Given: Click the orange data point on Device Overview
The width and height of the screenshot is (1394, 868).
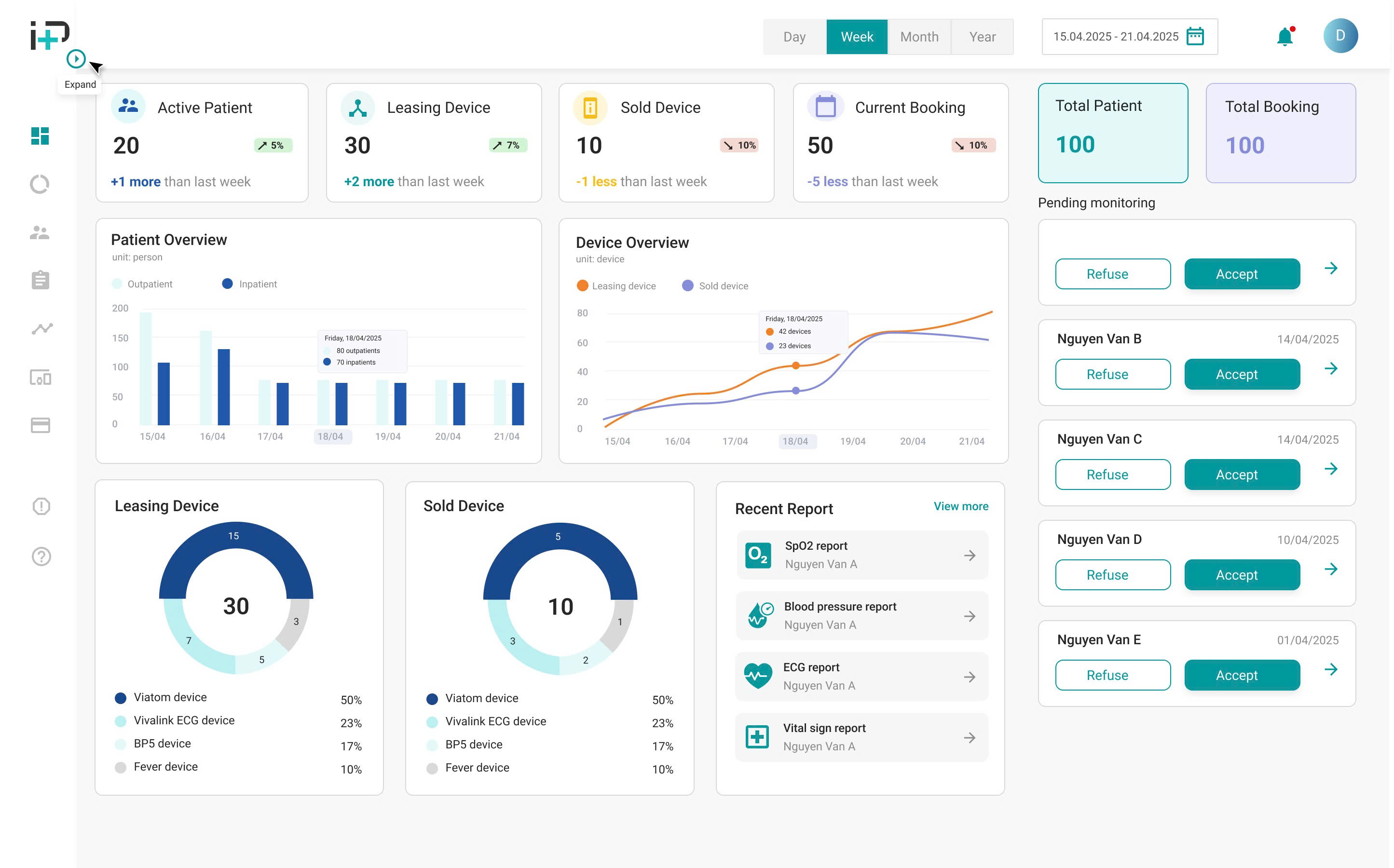Looking at the screenshot, I should (795, 365).
